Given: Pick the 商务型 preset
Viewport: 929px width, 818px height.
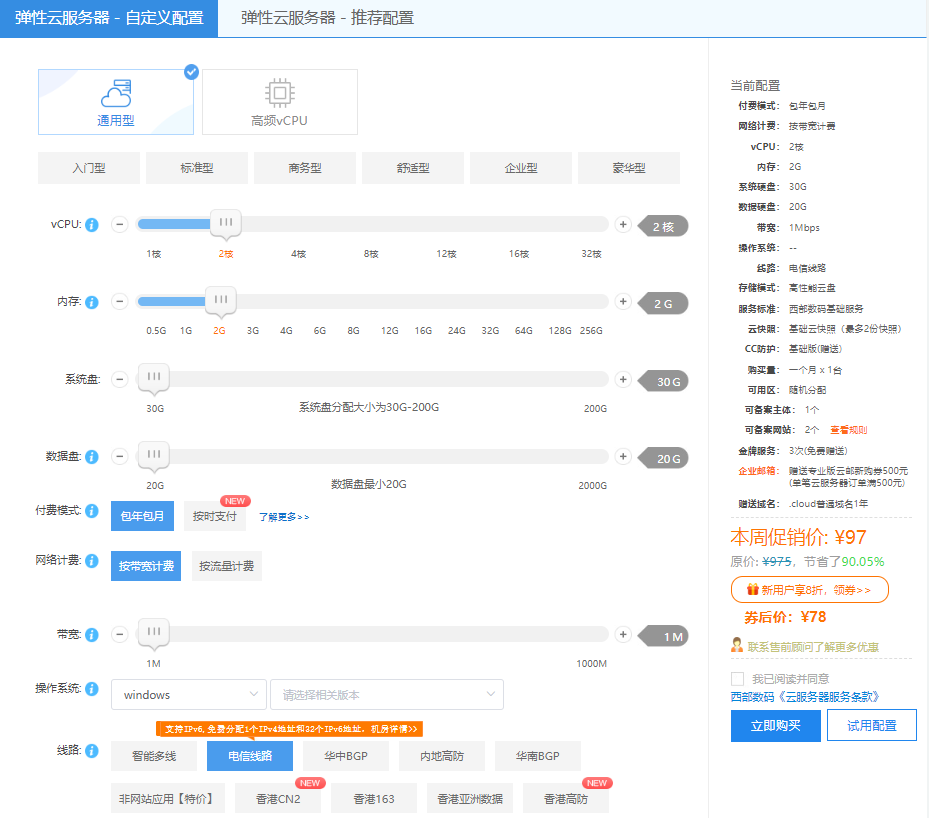Looking at the screenshot, I should [305, 168].
